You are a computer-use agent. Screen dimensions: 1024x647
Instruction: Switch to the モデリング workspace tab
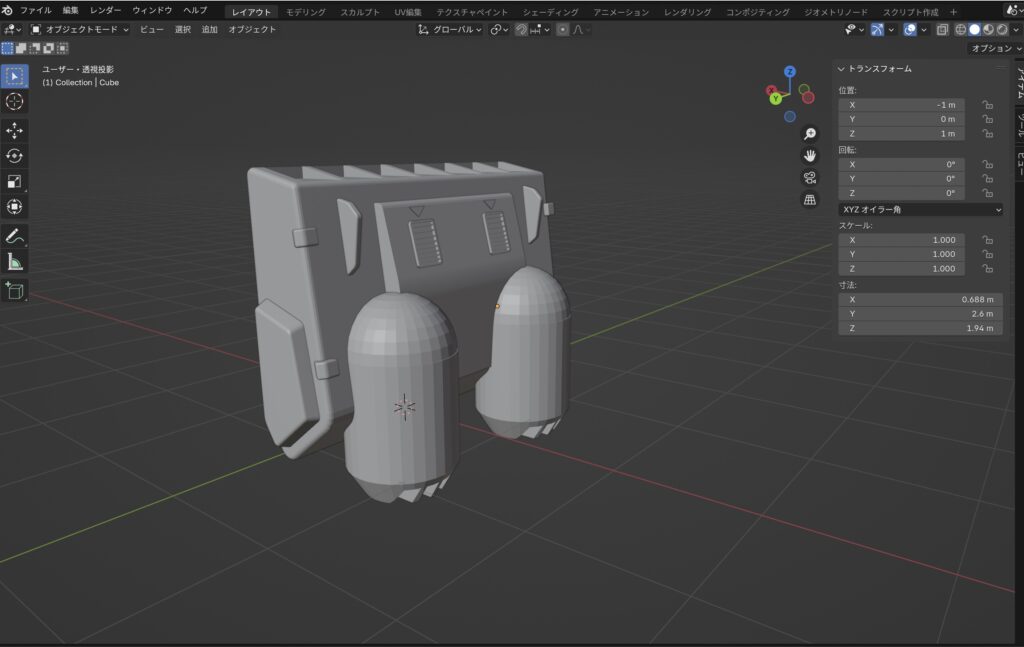[x=305, y=11]
